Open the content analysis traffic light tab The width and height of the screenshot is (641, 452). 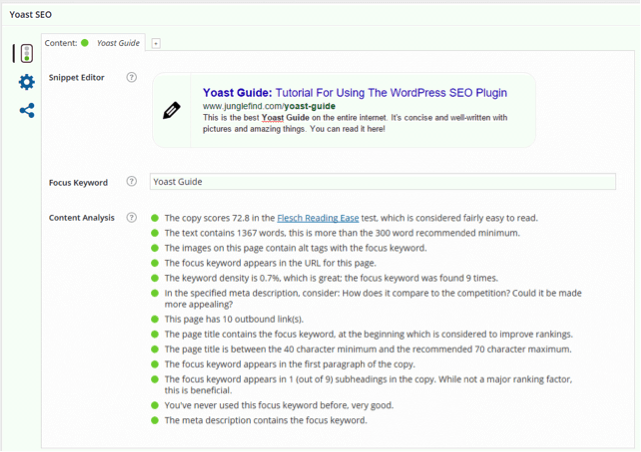pyautogui.click(x=25, y=54)
